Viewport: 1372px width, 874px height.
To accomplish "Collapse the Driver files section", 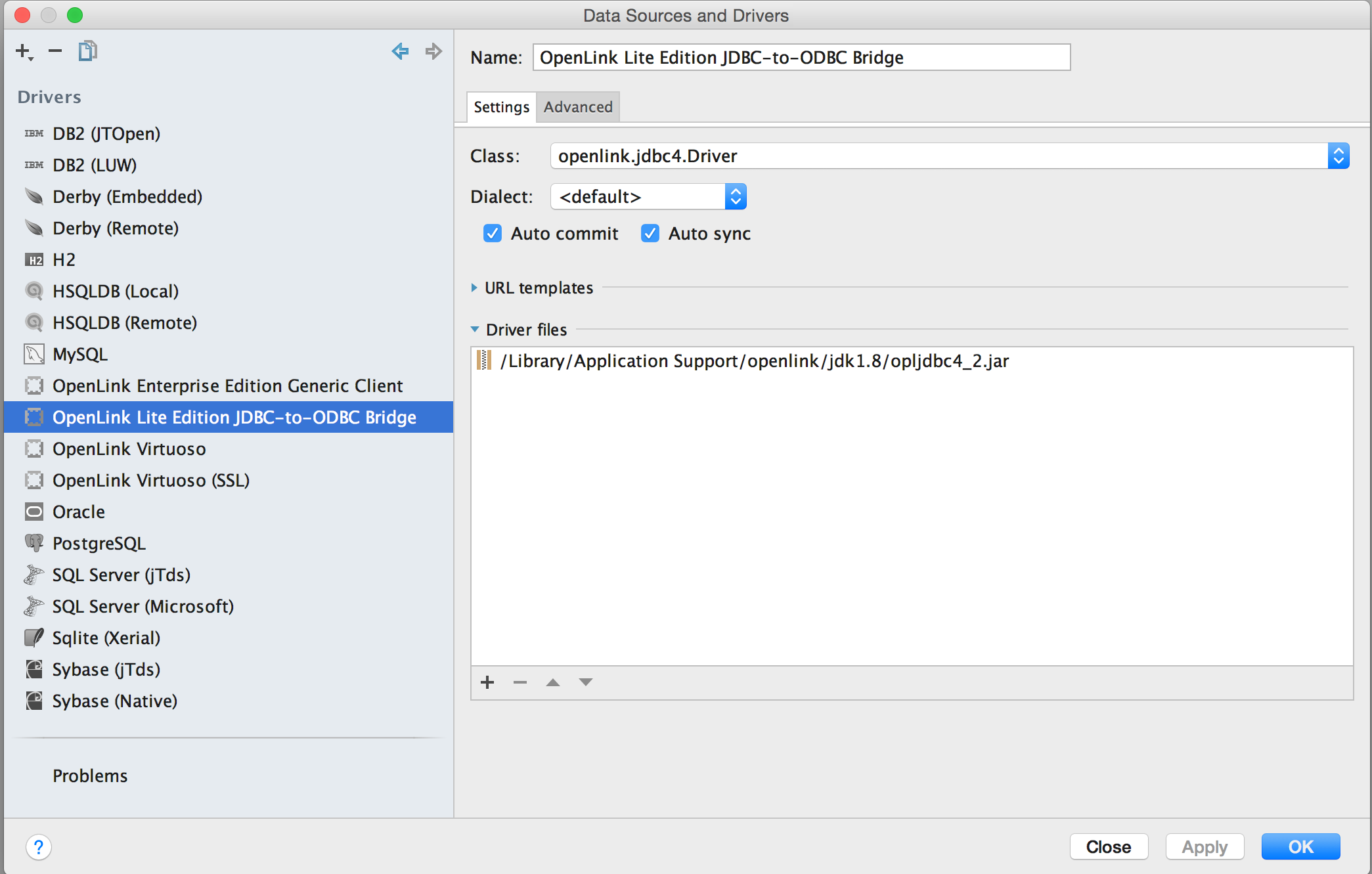I will click(475, 330).
